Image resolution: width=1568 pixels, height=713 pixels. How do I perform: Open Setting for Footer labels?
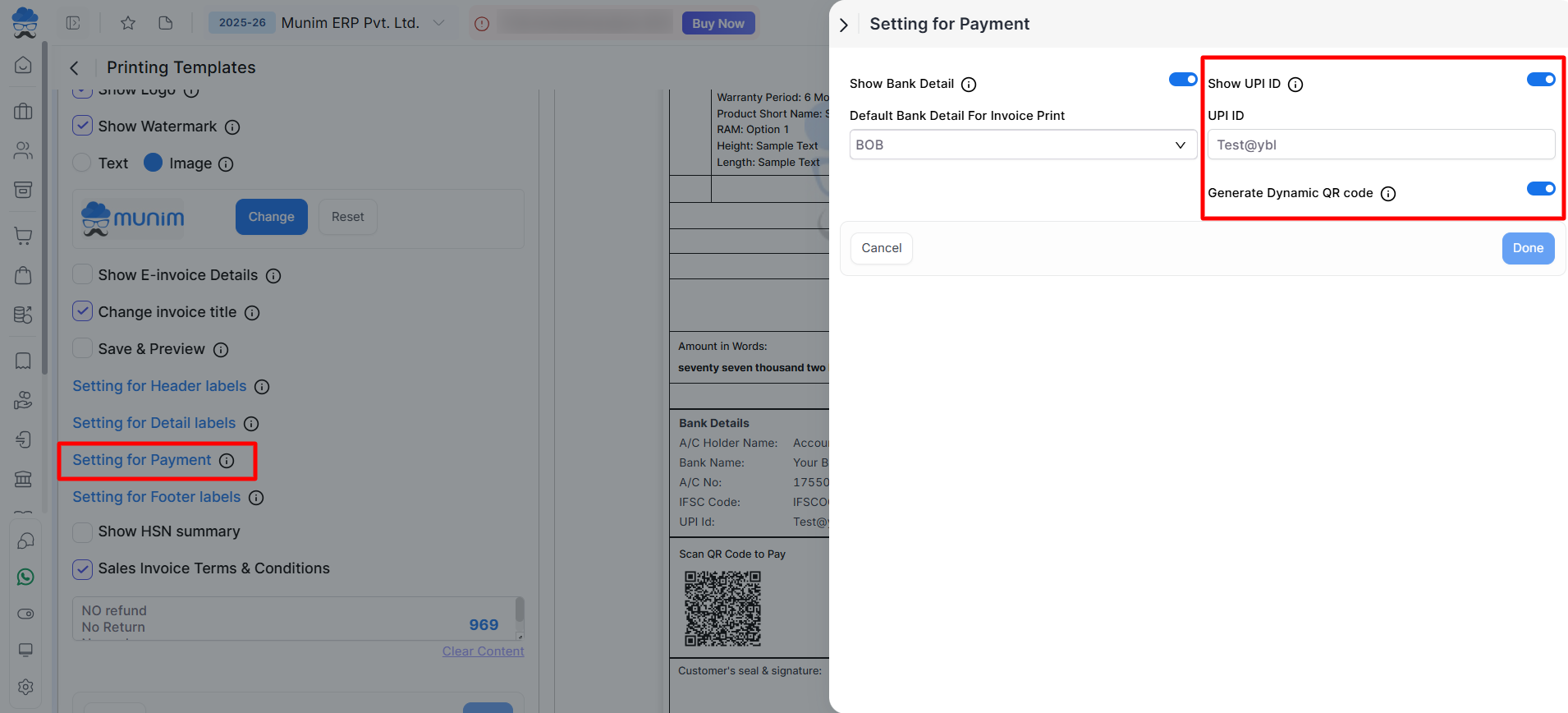click(x=156, y=497)
